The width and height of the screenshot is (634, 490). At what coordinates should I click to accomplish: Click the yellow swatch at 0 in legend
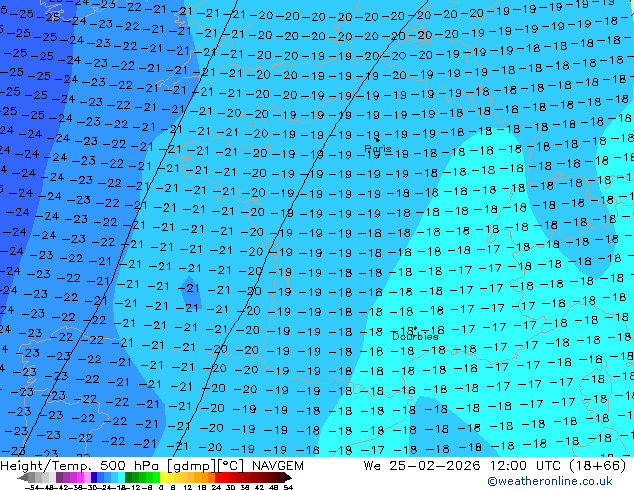point(163,477)
